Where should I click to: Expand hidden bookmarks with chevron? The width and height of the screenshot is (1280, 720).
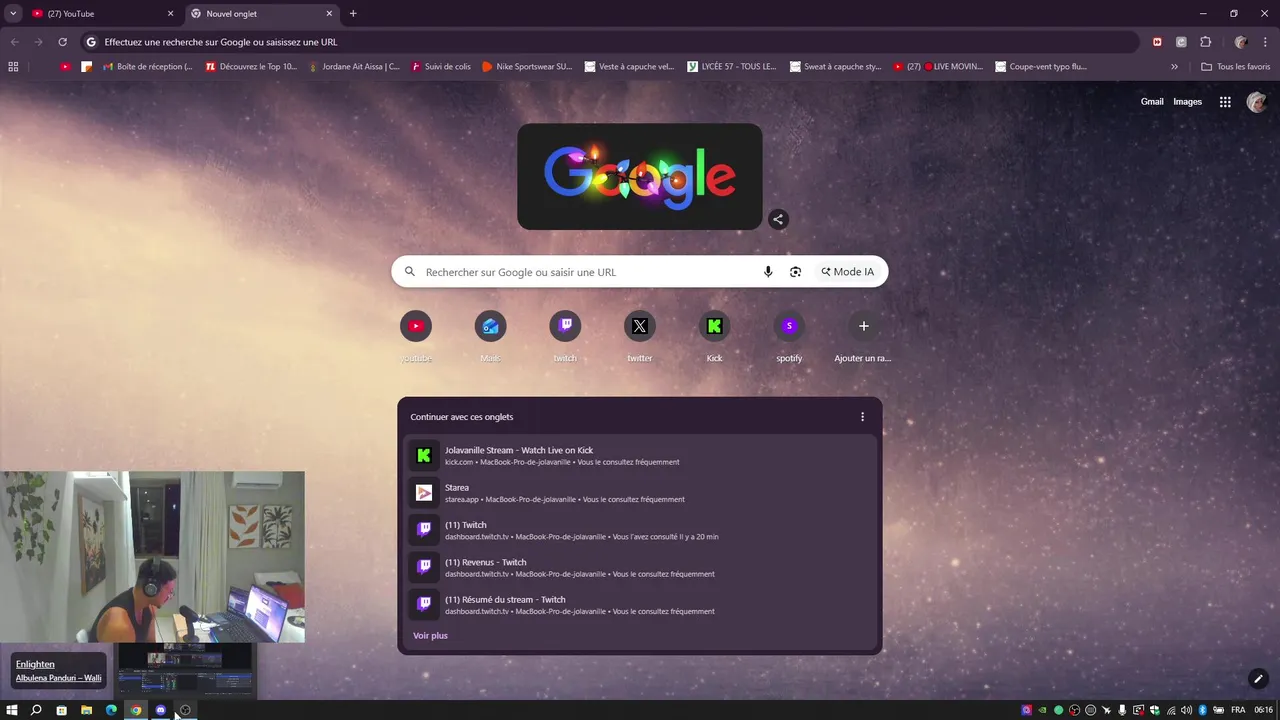[x=1174, y=67]
